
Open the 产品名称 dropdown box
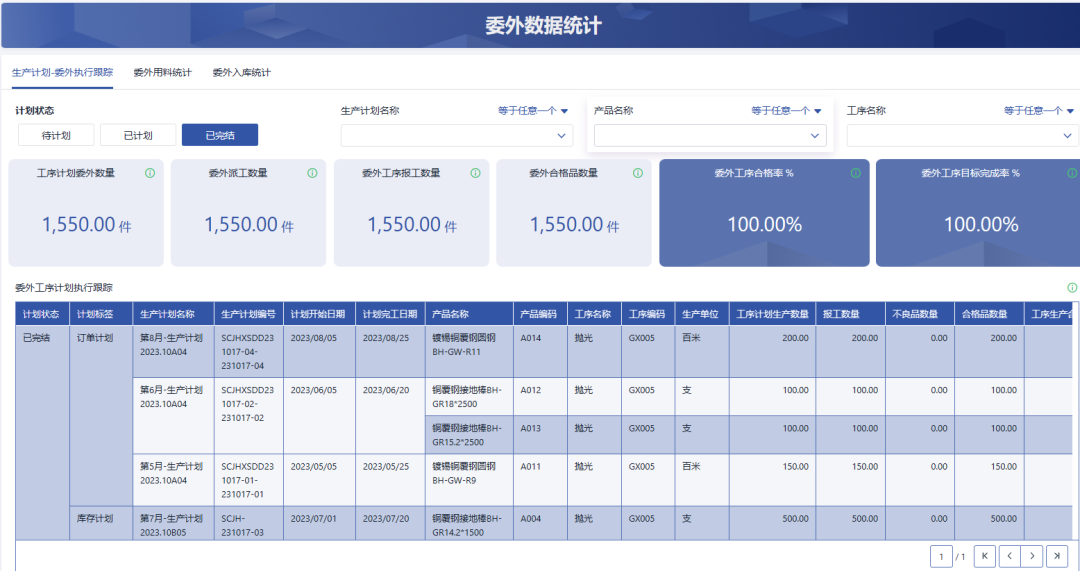point(710,135)
